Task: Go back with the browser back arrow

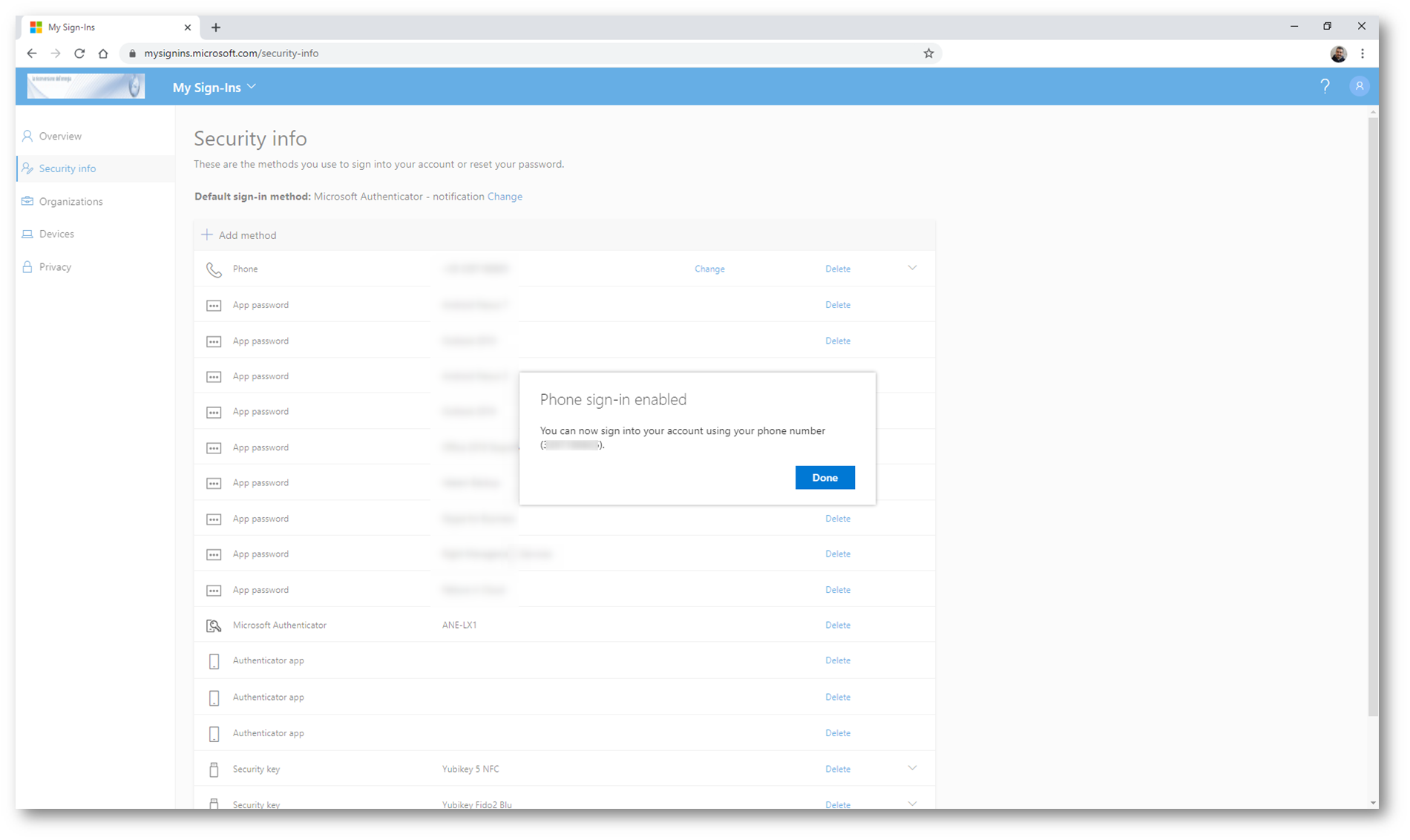Action: pos(31,53)
